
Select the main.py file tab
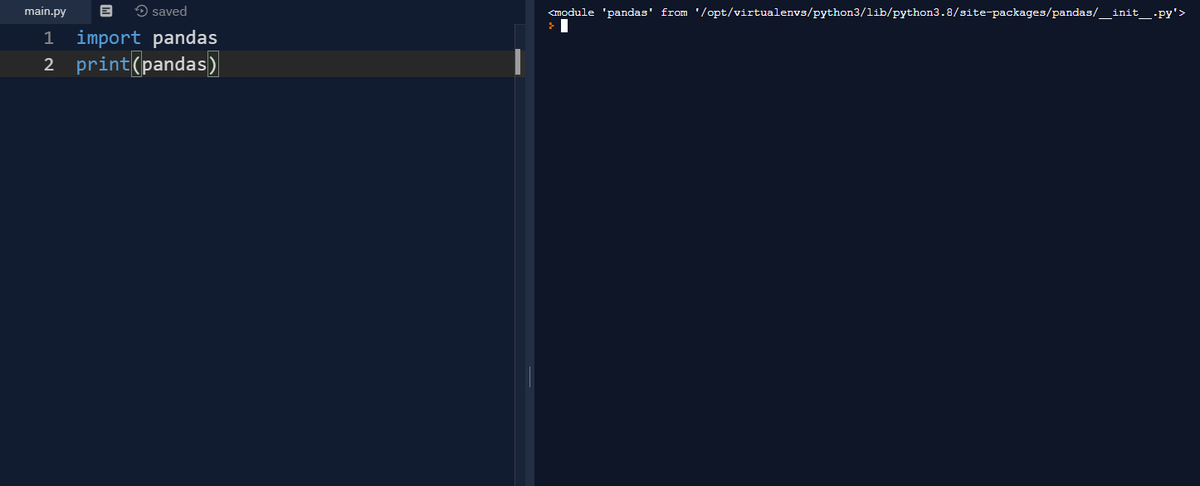click(x=44, y=12)
